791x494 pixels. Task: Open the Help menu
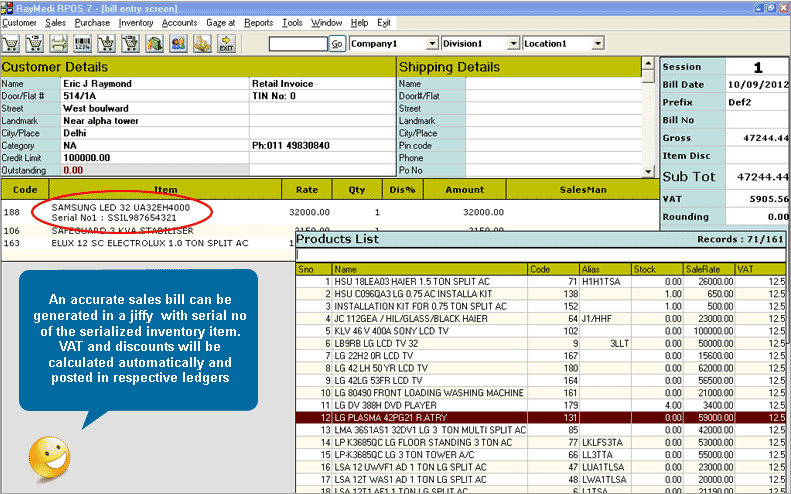coord(359,23)
